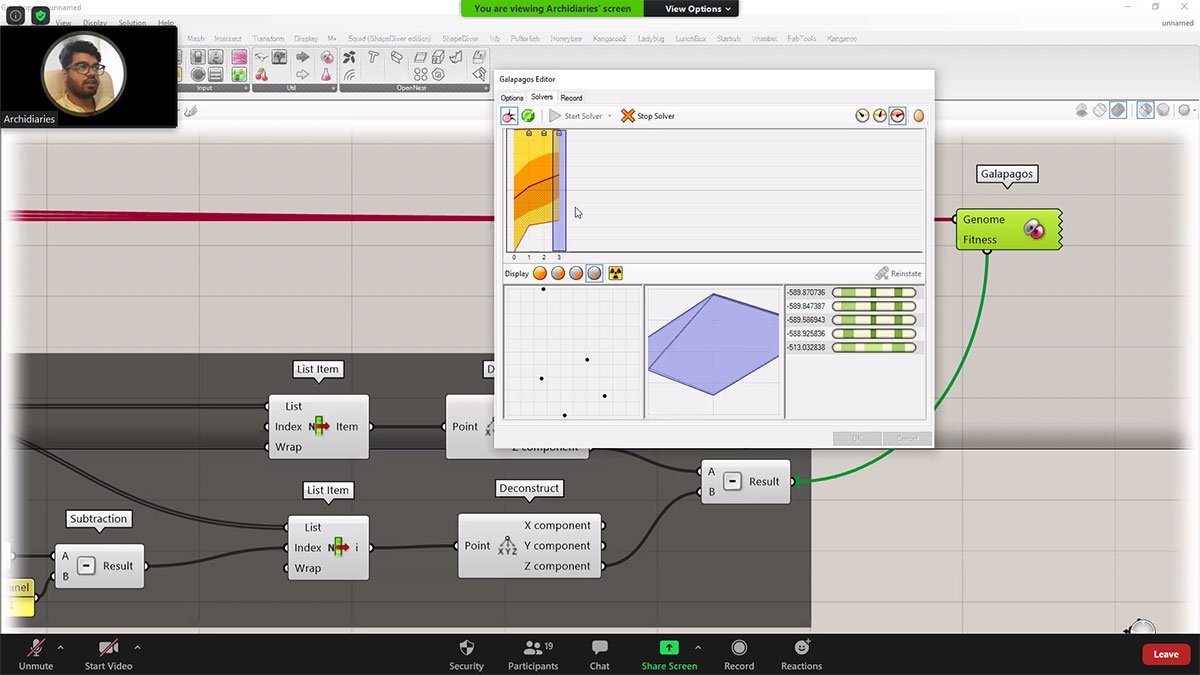Toggle the fourth gray Display sphere

pyautogui.click(x=594, y=273)
